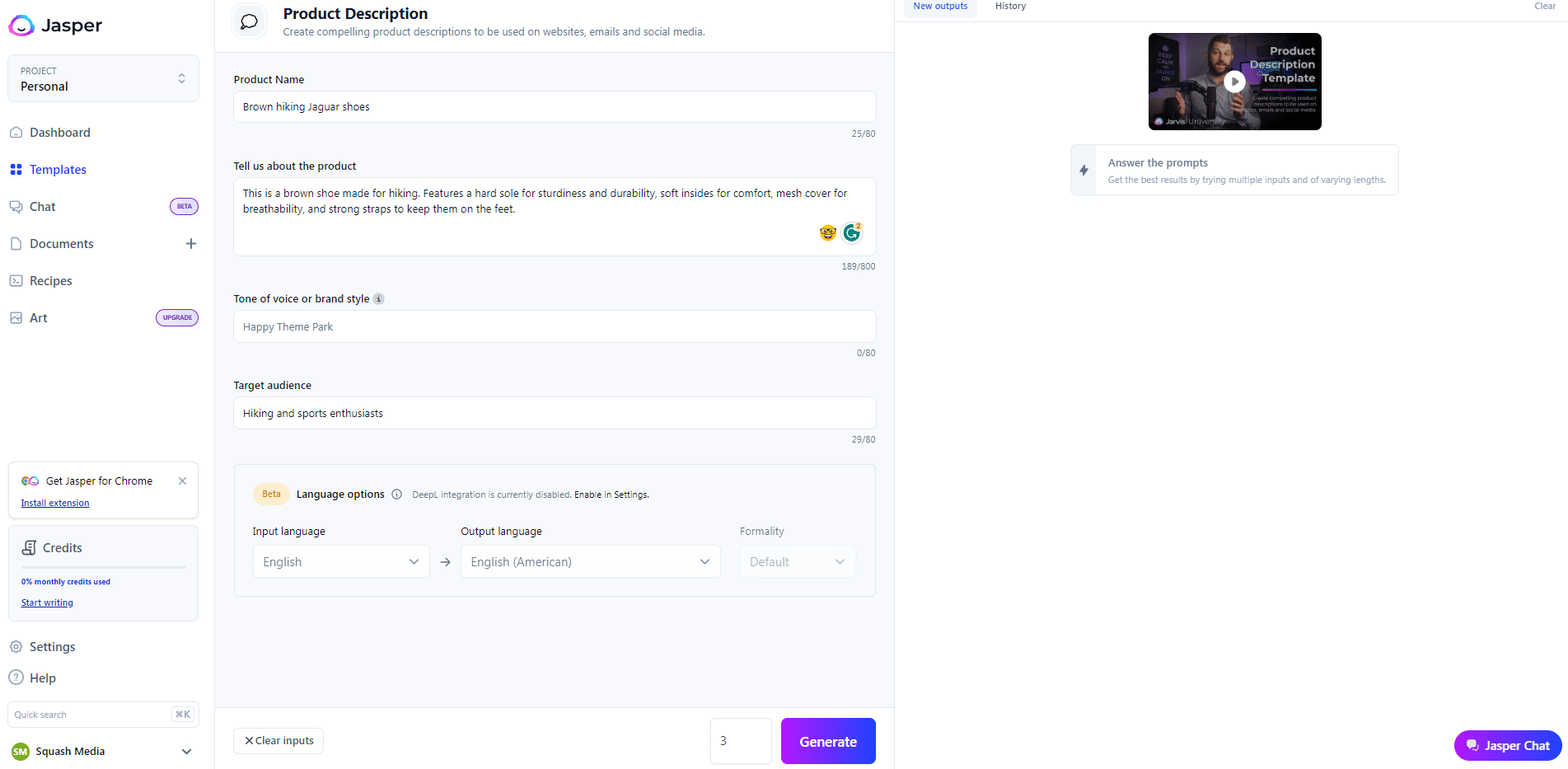
Task: Open Jasper Chat floating button
Action: point(1508,746)
